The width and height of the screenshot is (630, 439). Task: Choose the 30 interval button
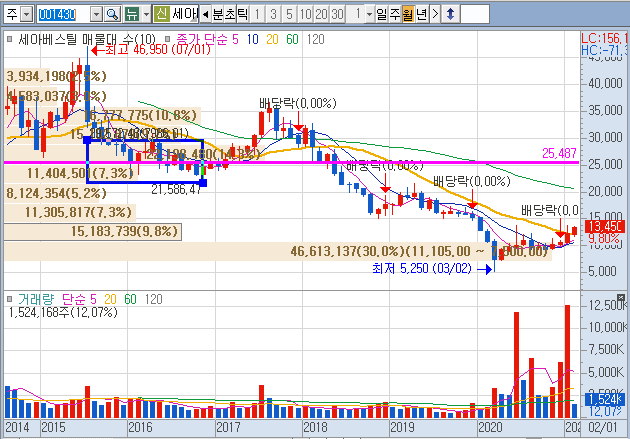tap(338, 15)
